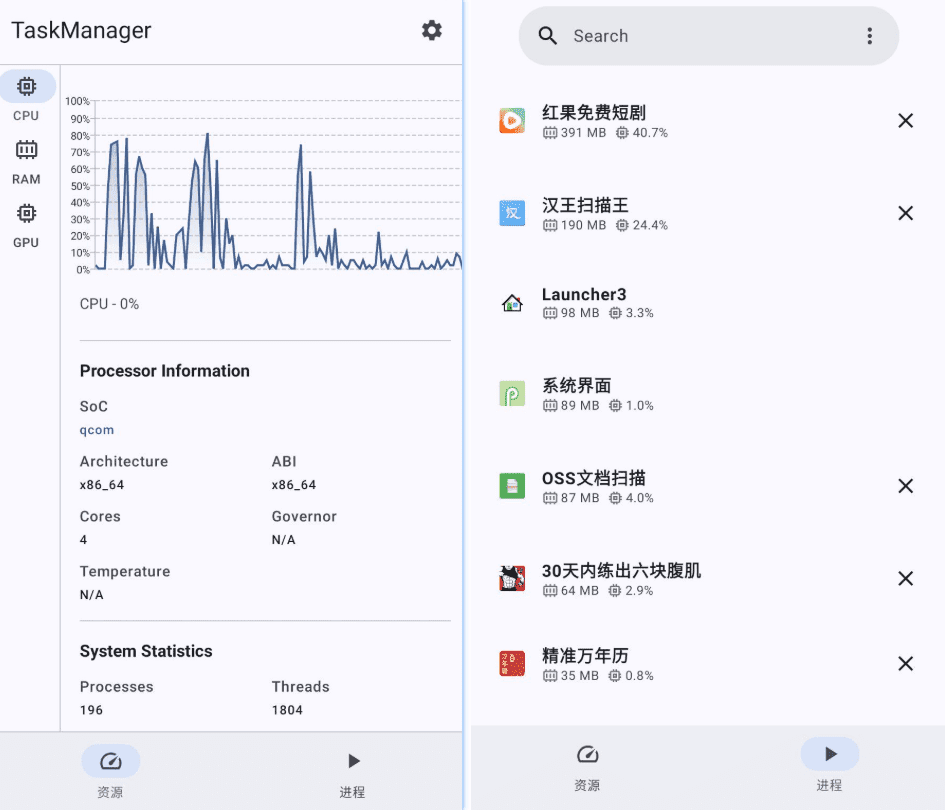Open TaskManager settings via the gear
This screenshot has height=810, width=945.
pos(431,30)
